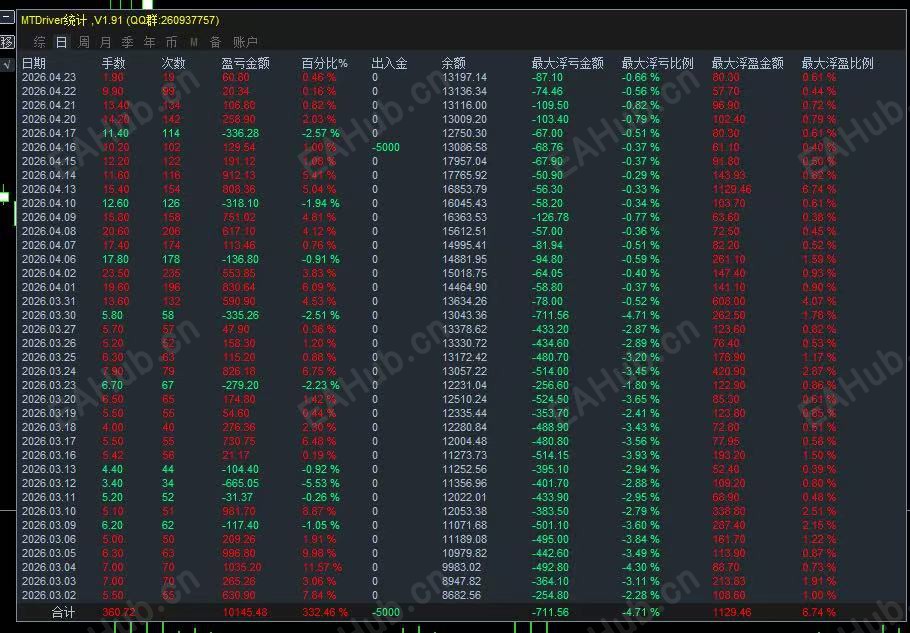Click the 合计 totals row label
The image size is (910, 633).
click(63, 612)
